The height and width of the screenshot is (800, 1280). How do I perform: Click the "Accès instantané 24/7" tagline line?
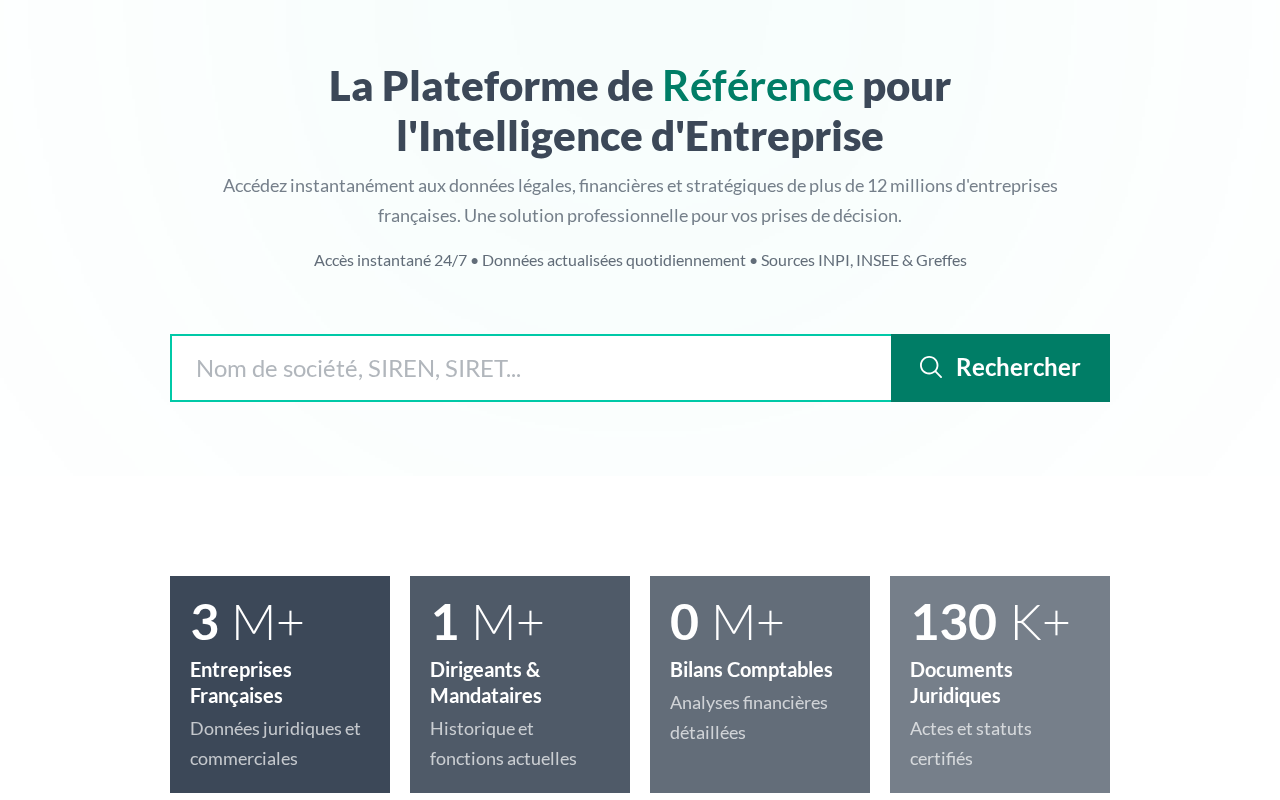pyautogui.click(x=640, y=260)
